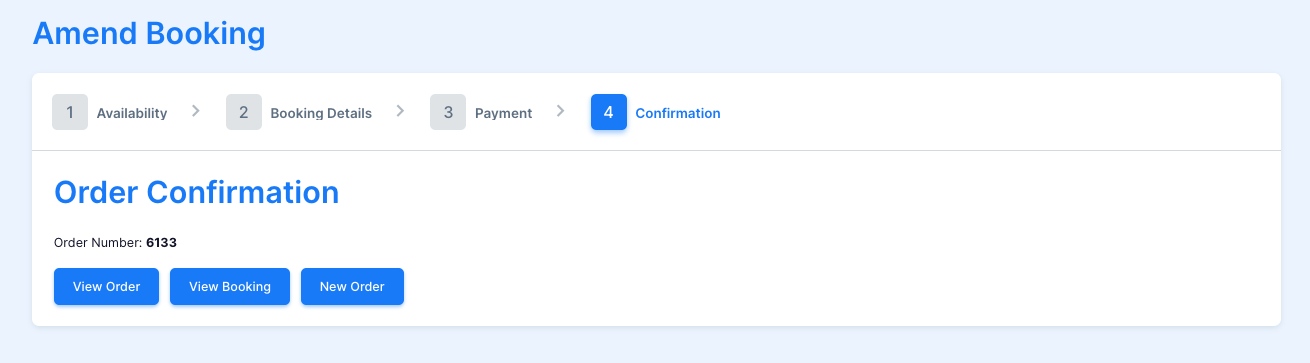Click the active step 4 badge
Viewport: 1310px width, 363px height.
coord(609,112)
